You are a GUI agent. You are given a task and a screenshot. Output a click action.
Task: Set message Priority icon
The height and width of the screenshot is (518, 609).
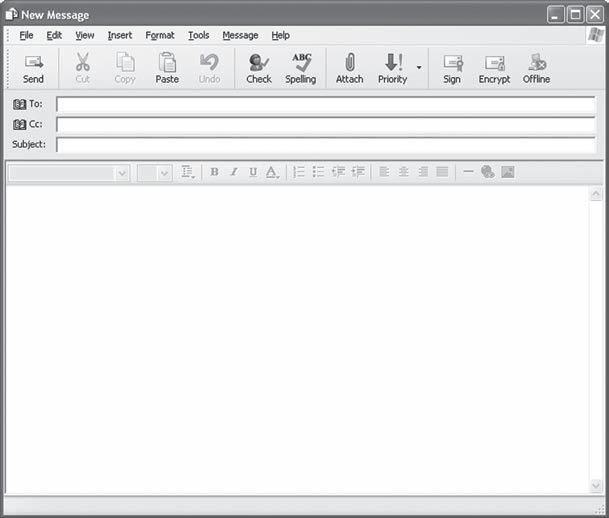coord(393,62)
